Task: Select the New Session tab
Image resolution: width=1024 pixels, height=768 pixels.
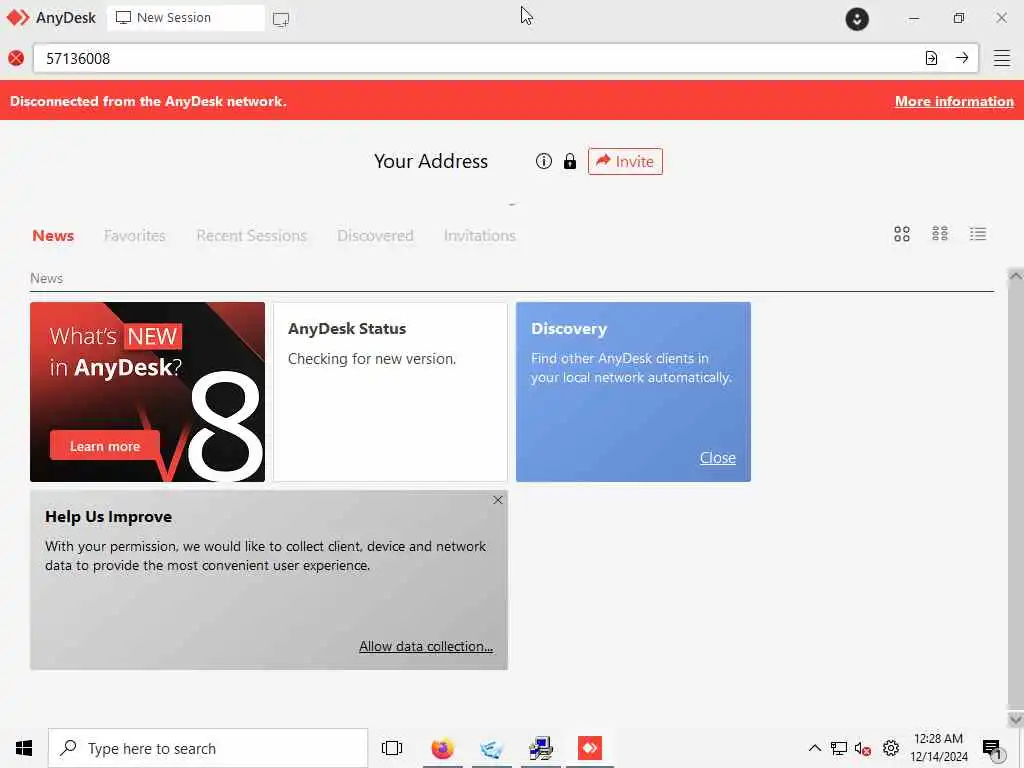Action: click(186, 18)
